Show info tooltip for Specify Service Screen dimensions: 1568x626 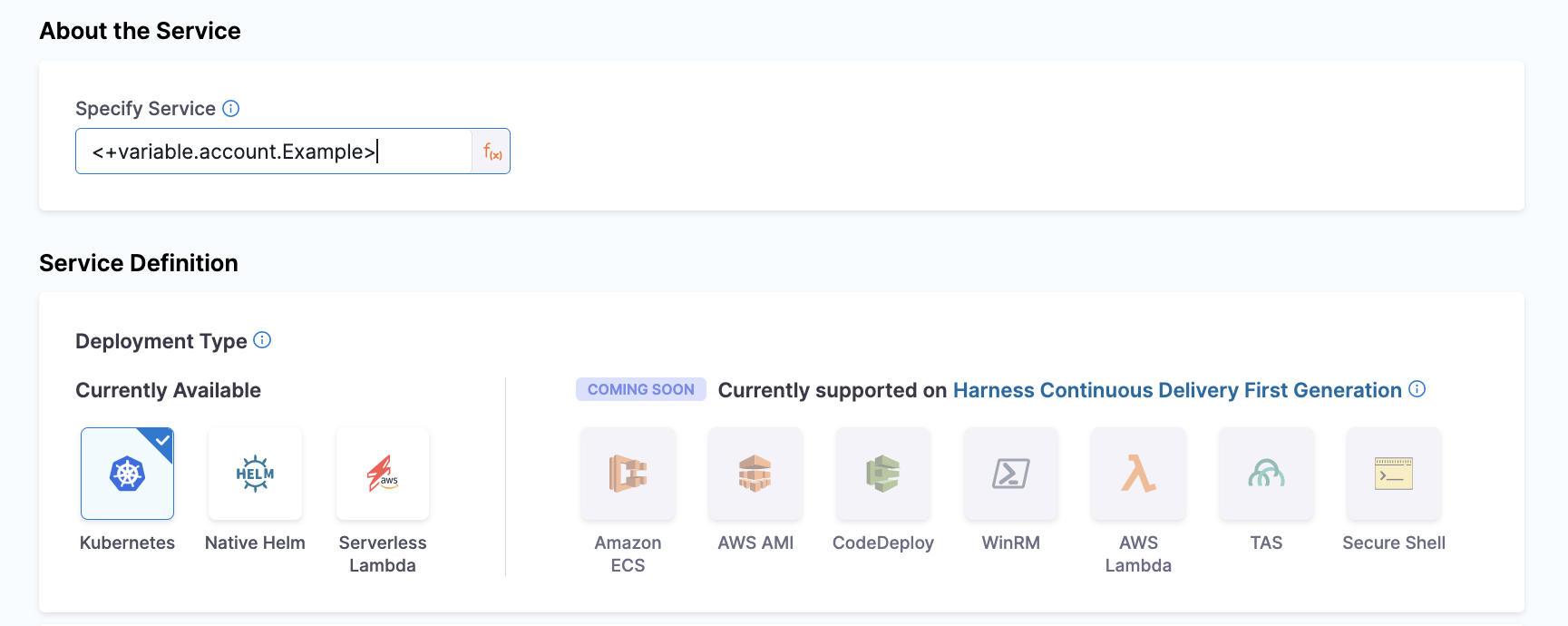click(231, 109)
